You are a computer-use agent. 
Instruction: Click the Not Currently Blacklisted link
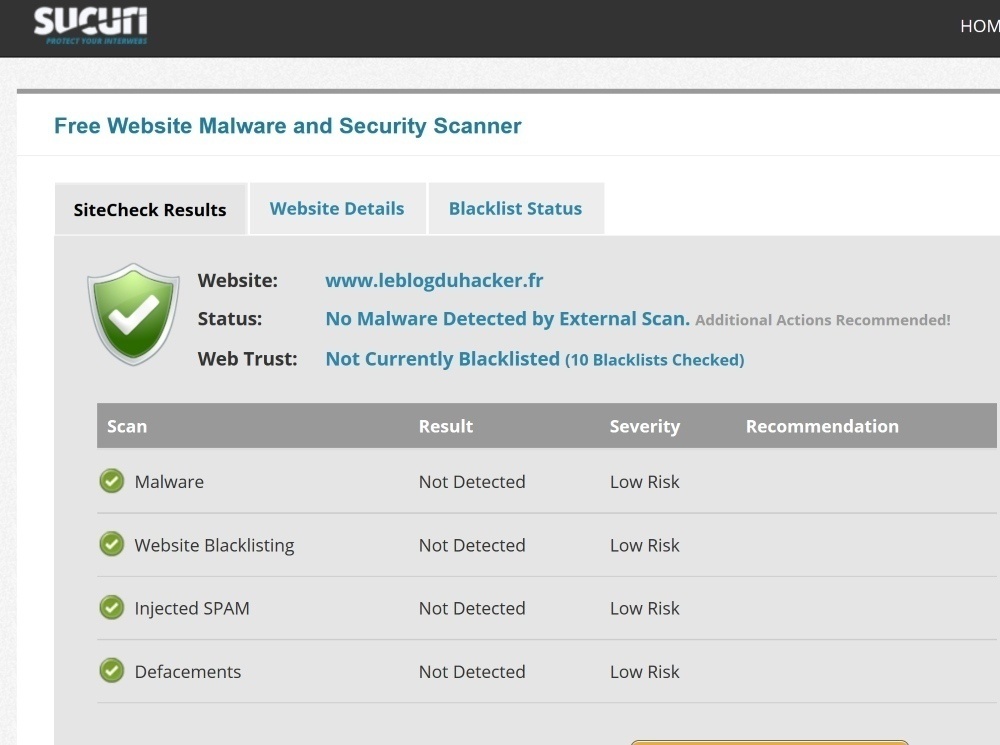click(x=443, y=359)
